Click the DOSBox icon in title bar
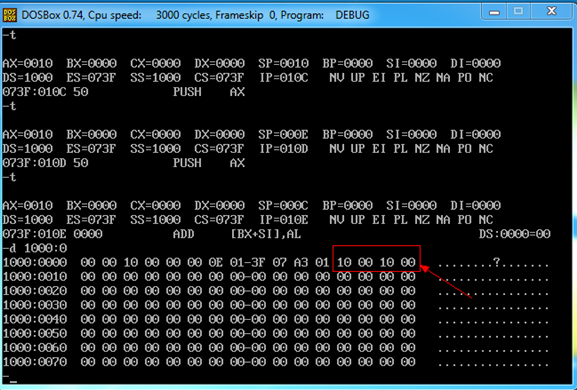 (x=10, y=15)
